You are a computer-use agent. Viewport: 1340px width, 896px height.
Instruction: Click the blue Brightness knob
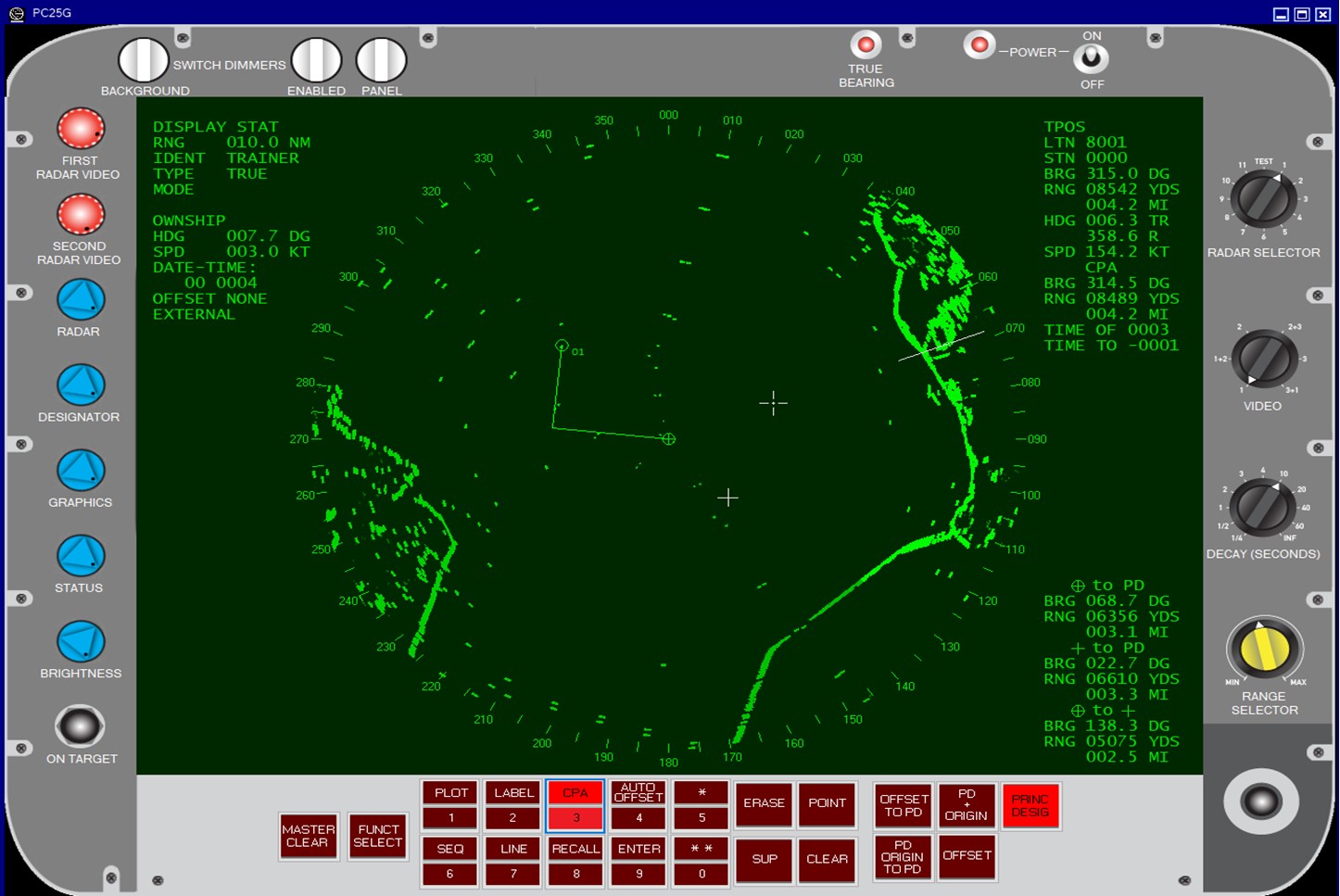(81, 641)
